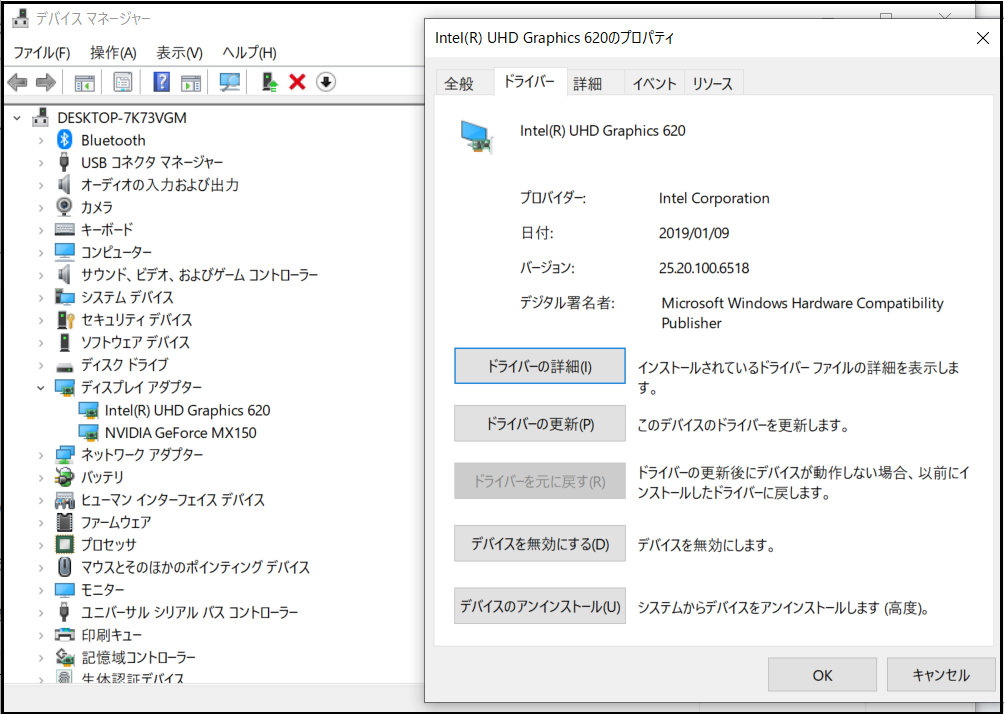Expand USB コネクタ マネージャー category

(x=41, y=163)
